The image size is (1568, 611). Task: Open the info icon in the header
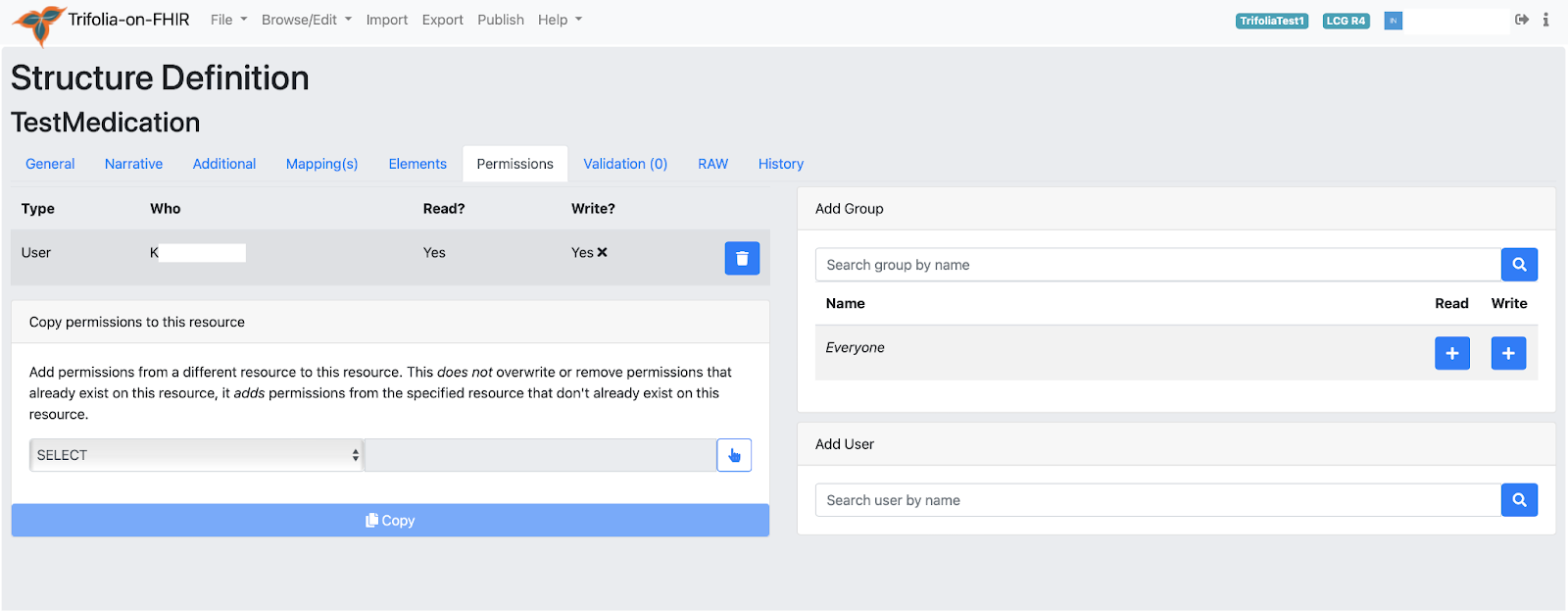(1545, 20)
